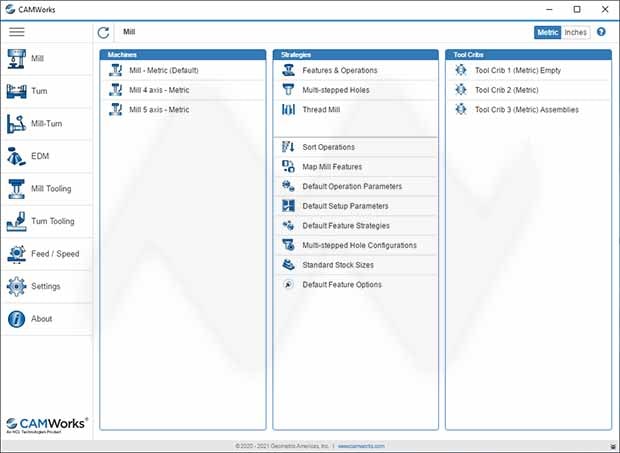This screenshot has width=620, height=453.
Task: Open the Mill section label in sidebar
Action: coord(38,59)
